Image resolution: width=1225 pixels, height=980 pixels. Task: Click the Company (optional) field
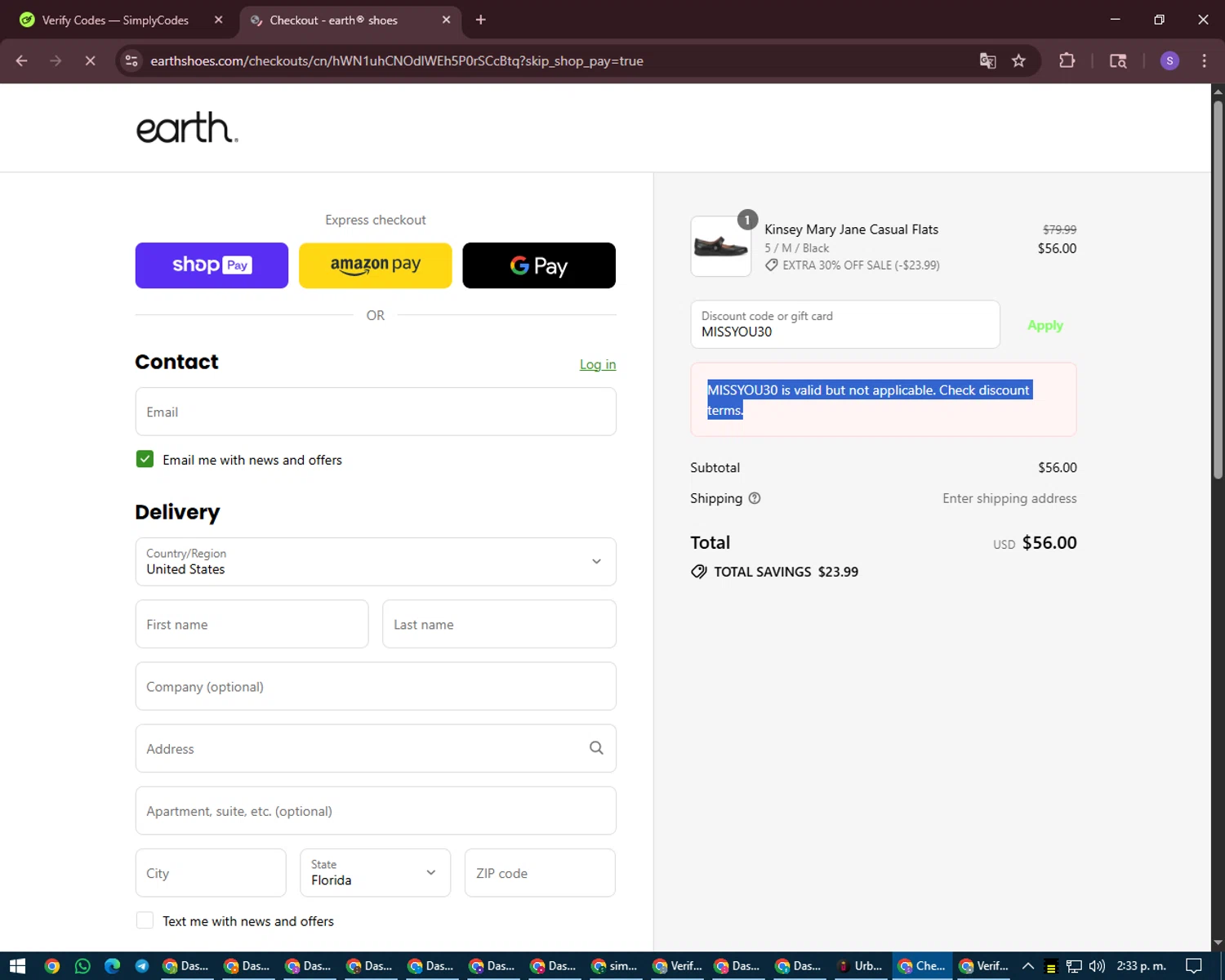pyautogui.click(x=376, y=686)
